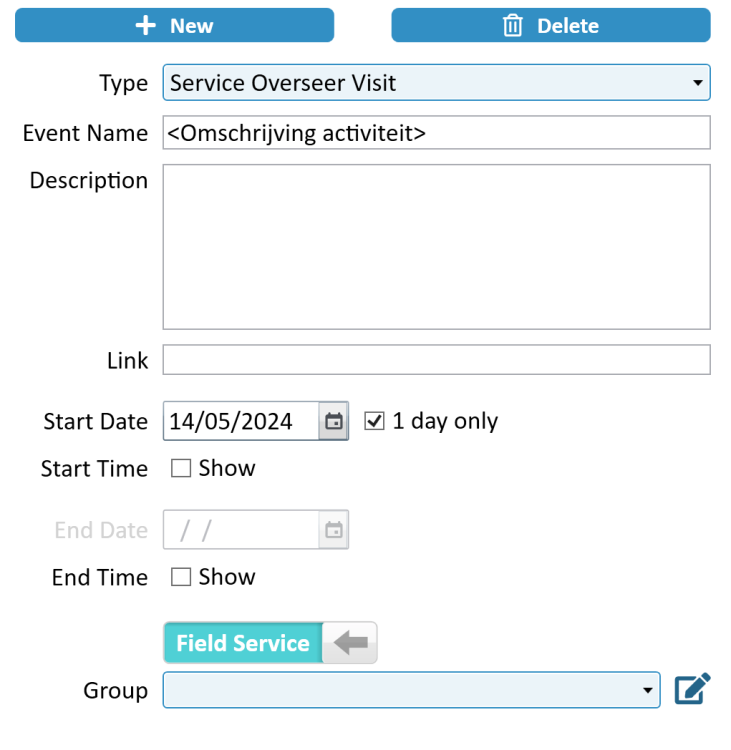Open the Start Date calendar picker icon
Viewport: 731px width, 750px height.
pos(334,422)
